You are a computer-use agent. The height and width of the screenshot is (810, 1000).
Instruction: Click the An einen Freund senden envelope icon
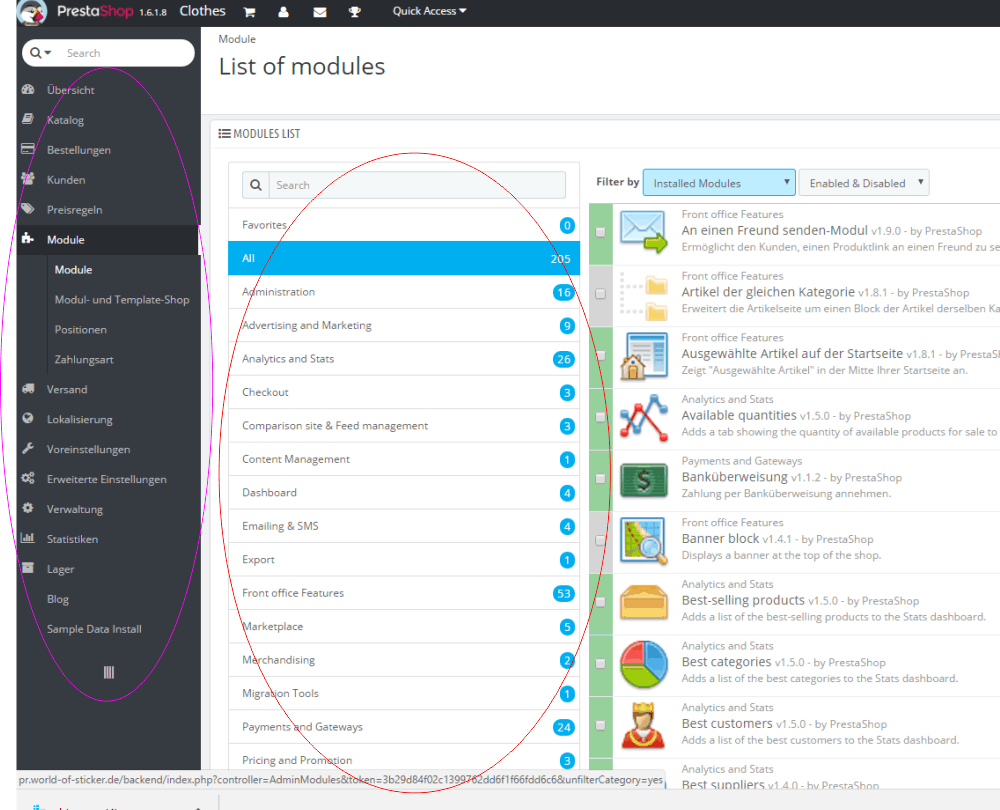pos(643,232)
